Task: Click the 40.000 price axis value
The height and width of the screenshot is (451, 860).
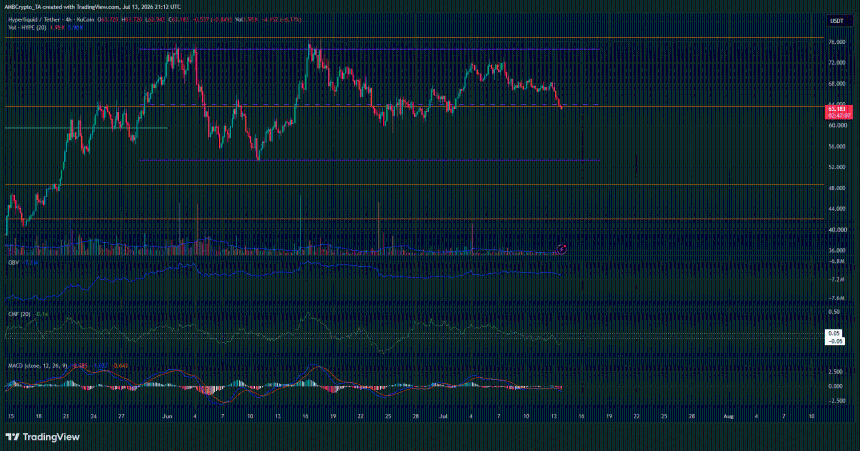Action: [836, 230]
